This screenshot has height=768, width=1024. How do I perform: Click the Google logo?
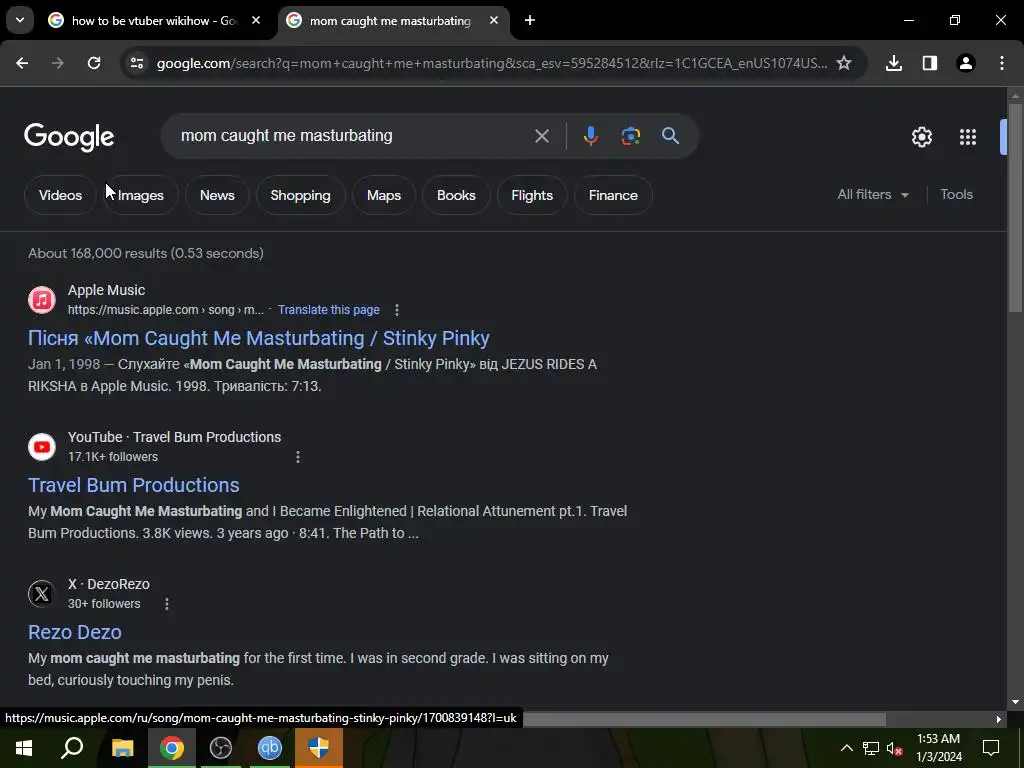pyautogui.click(x=69, y=136)
